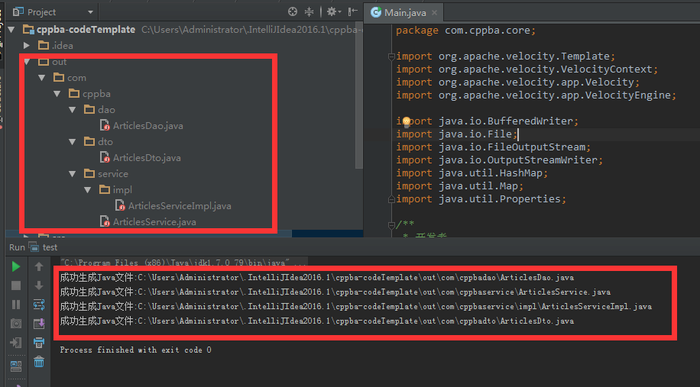Switch to the Main.java editor tab
Screen dimensions: 700x387
(x=399, y=12)
